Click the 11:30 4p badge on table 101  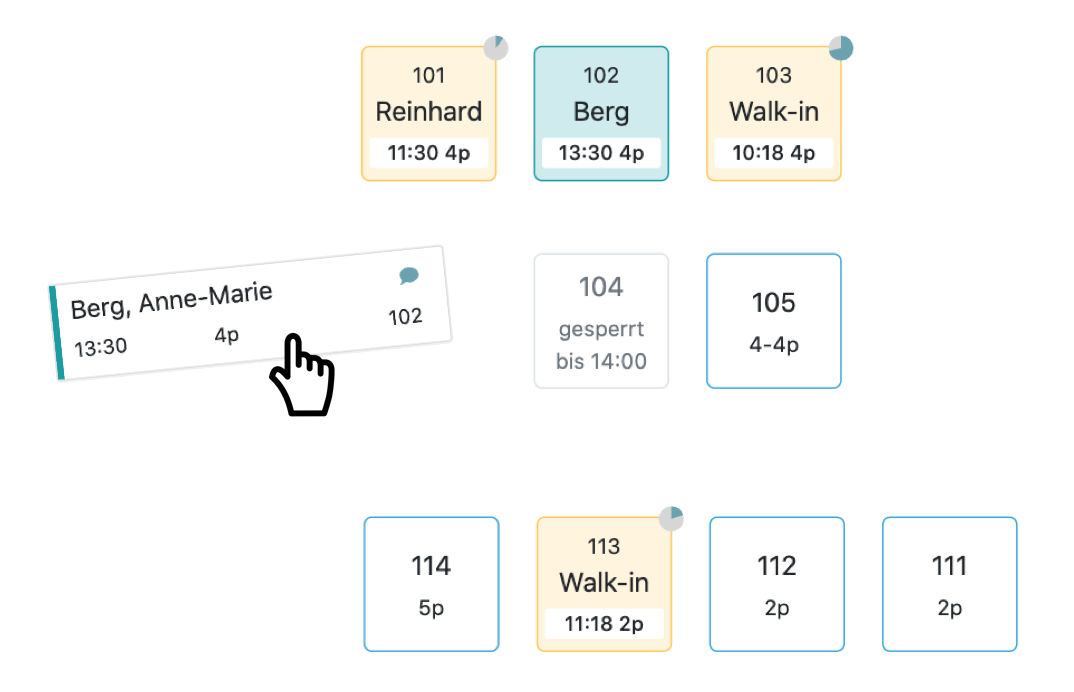click(x=428, y=154)
